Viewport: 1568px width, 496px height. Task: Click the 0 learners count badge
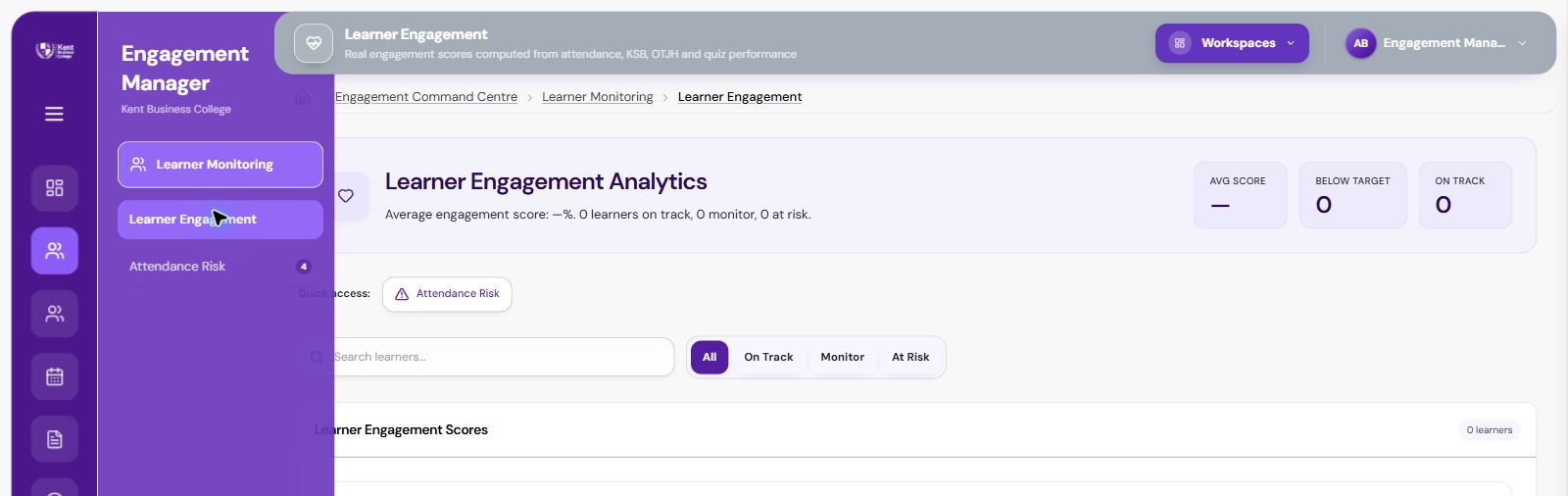coord(1490,430)
